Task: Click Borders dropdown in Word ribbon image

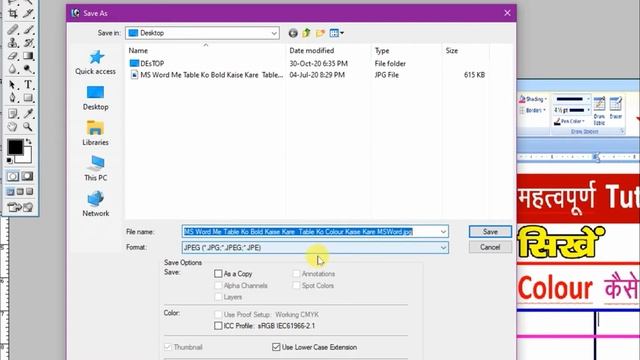Action: point(533,110)
